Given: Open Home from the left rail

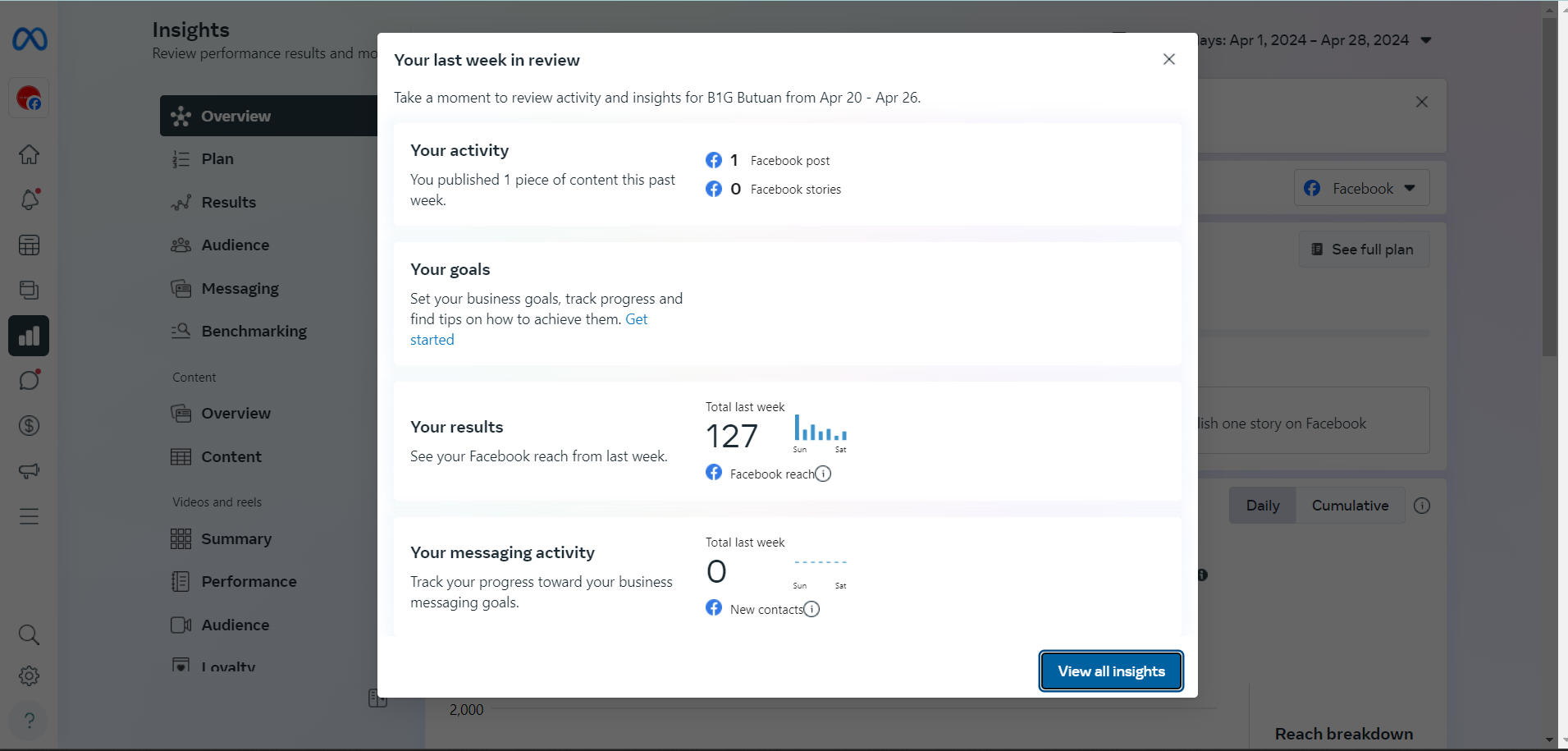Looking at the screenshot, I should [30, 154].
